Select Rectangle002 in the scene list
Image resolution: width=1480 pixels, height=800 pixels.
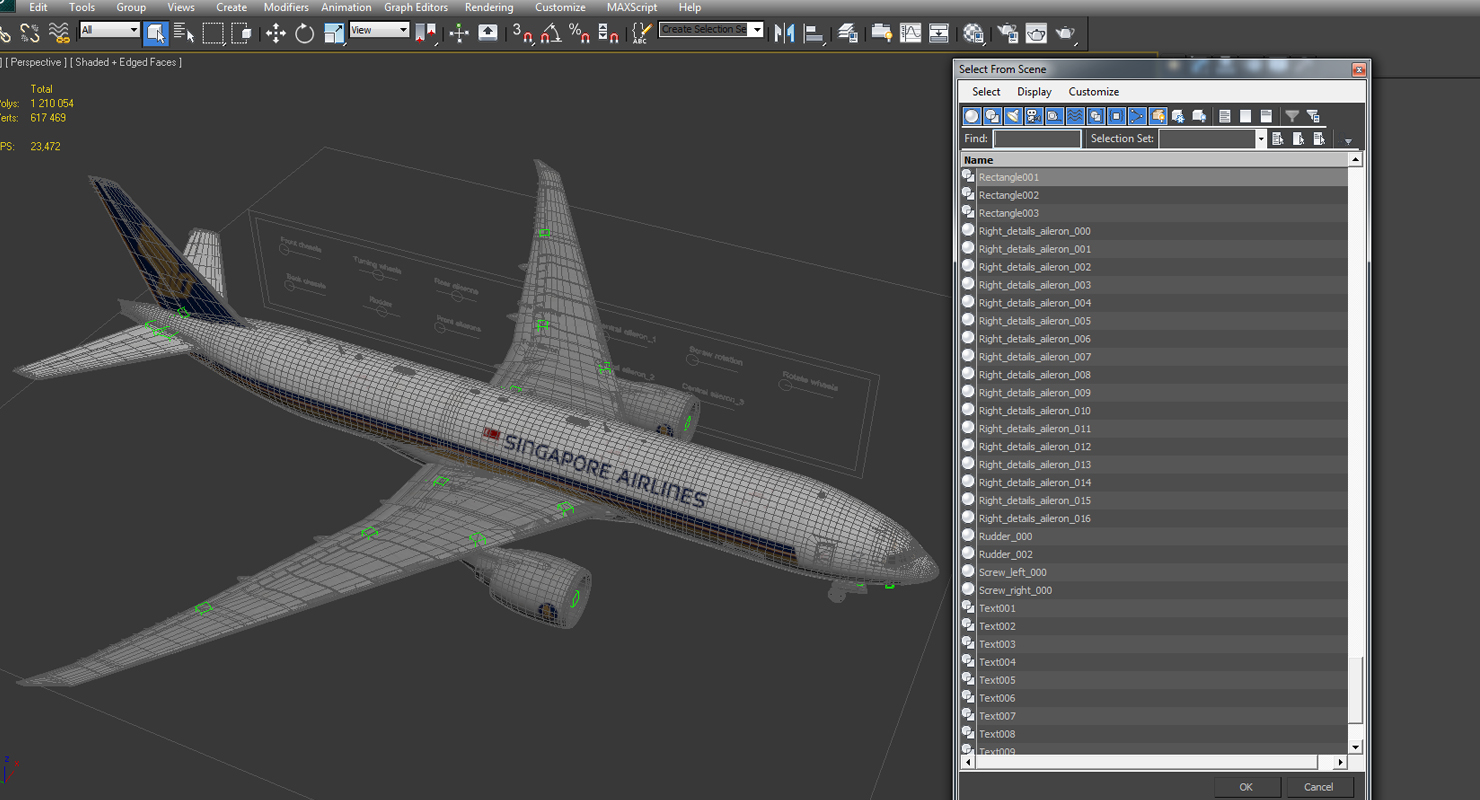[x=1155, y=195]
